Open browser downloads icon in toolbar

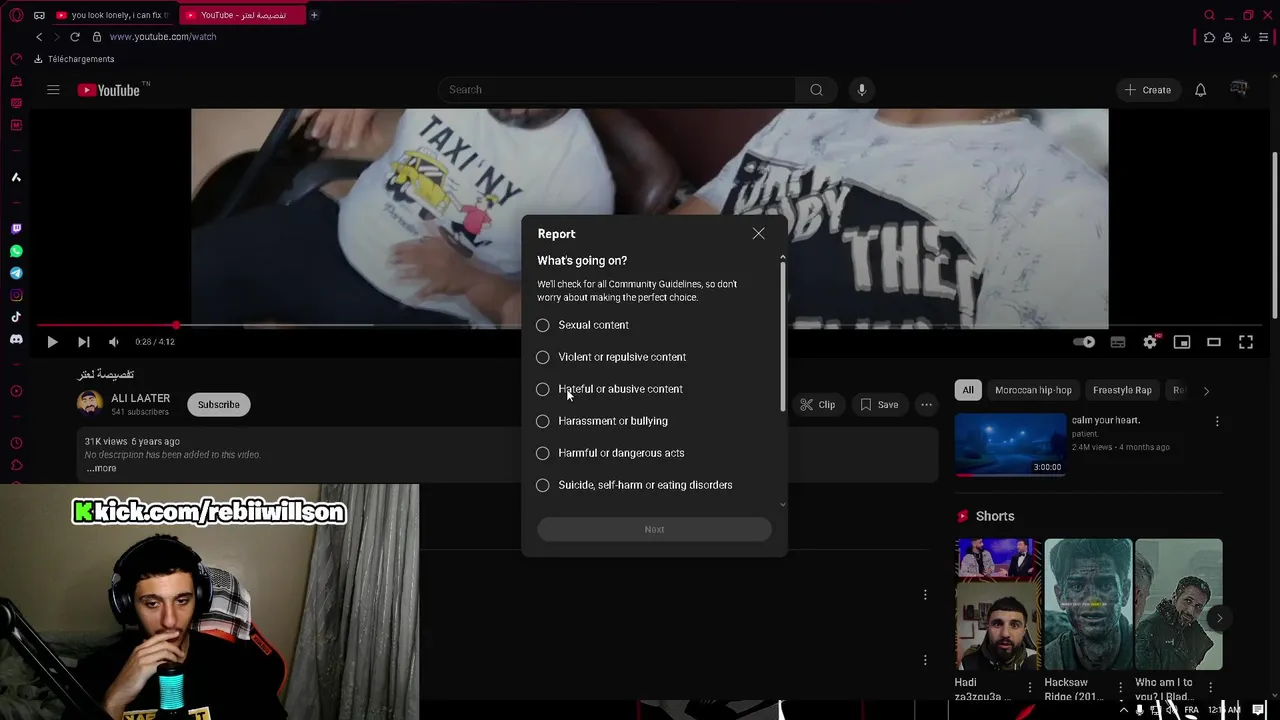click(x=1245, y=37)
